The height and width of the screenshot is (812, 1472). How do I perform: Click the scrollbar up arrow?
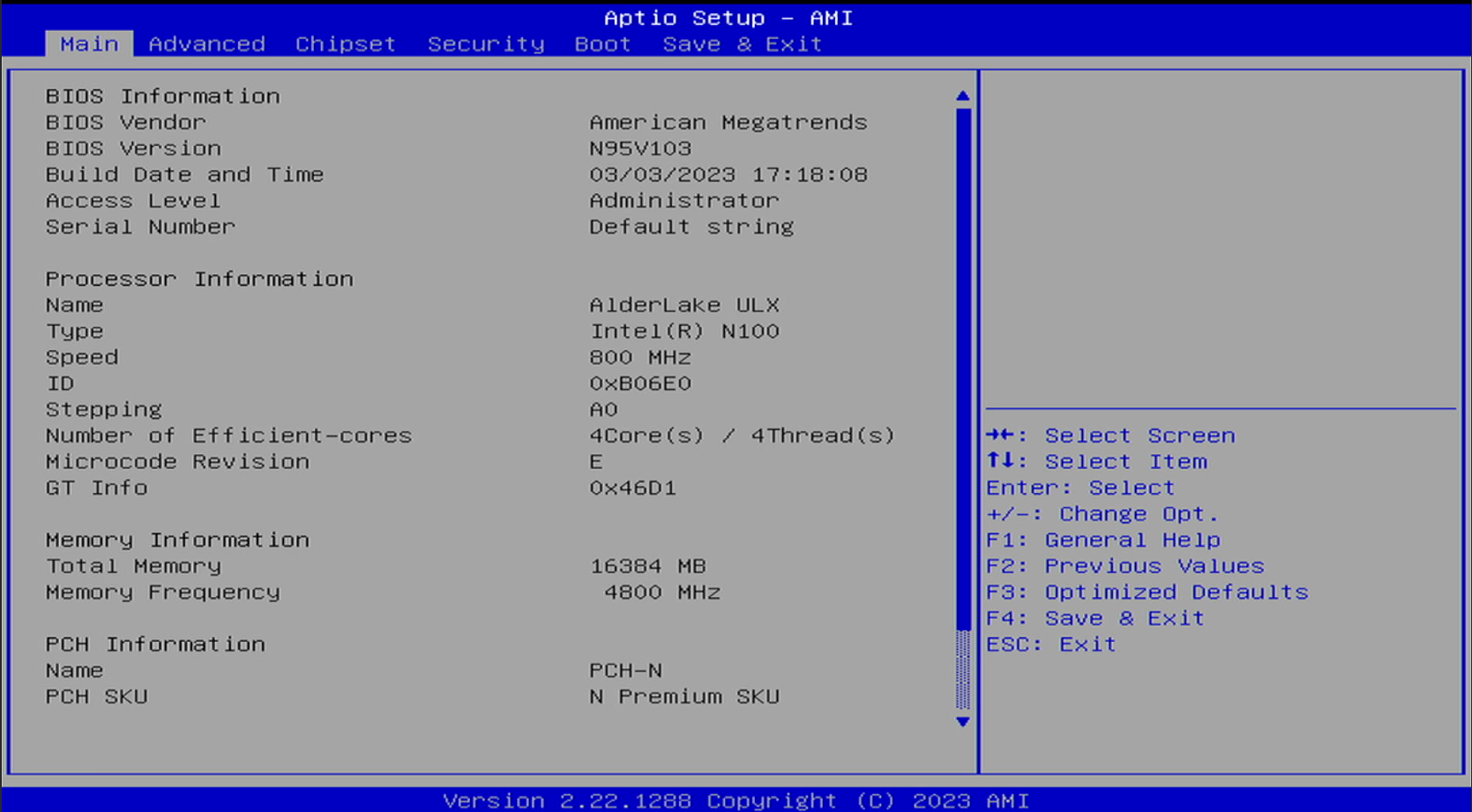962,95
